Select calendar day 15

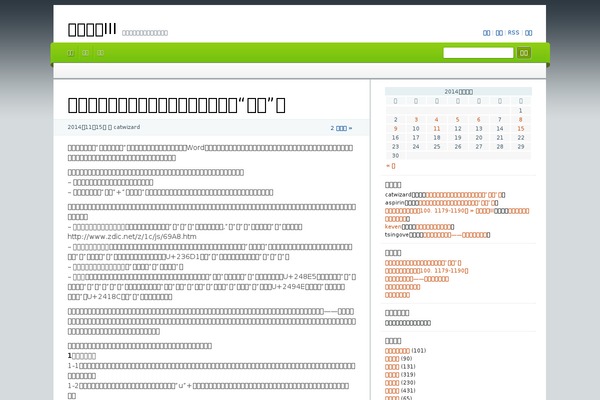coord(521,129)
